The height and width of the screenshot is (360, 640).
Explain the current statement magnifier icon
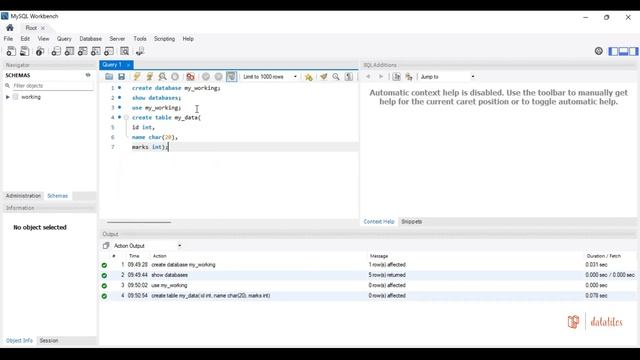tap(162, 77)
